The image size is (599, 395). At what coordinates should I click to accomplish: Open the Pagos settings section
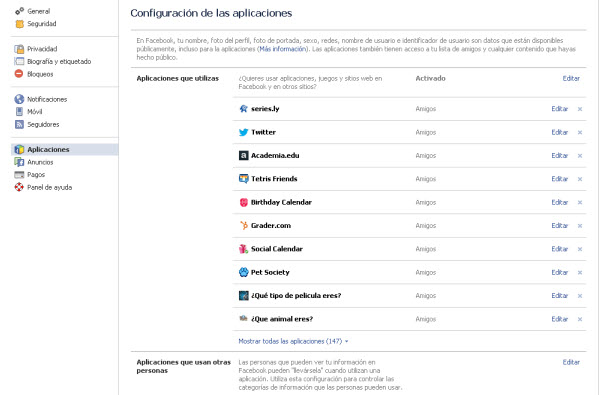coord(36,175)
